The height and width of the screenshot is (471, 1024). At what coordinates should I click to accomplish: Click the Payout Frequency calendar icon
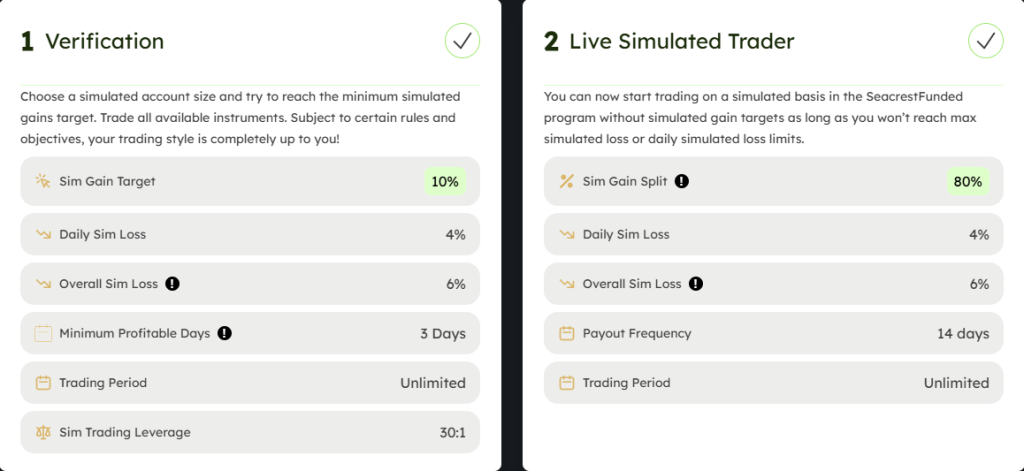pos(566,333)
